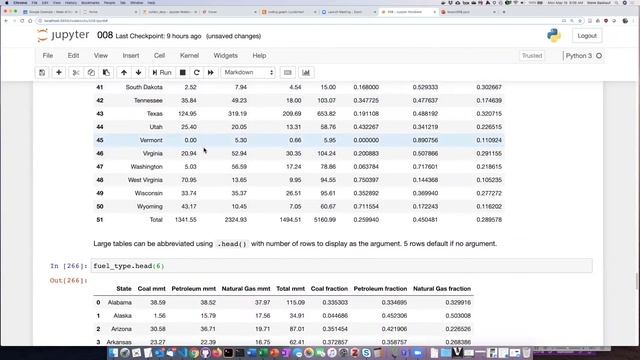Rename the notebook titled 008
640x360 pixels.
pyautogui.click(x=105, y=36)
